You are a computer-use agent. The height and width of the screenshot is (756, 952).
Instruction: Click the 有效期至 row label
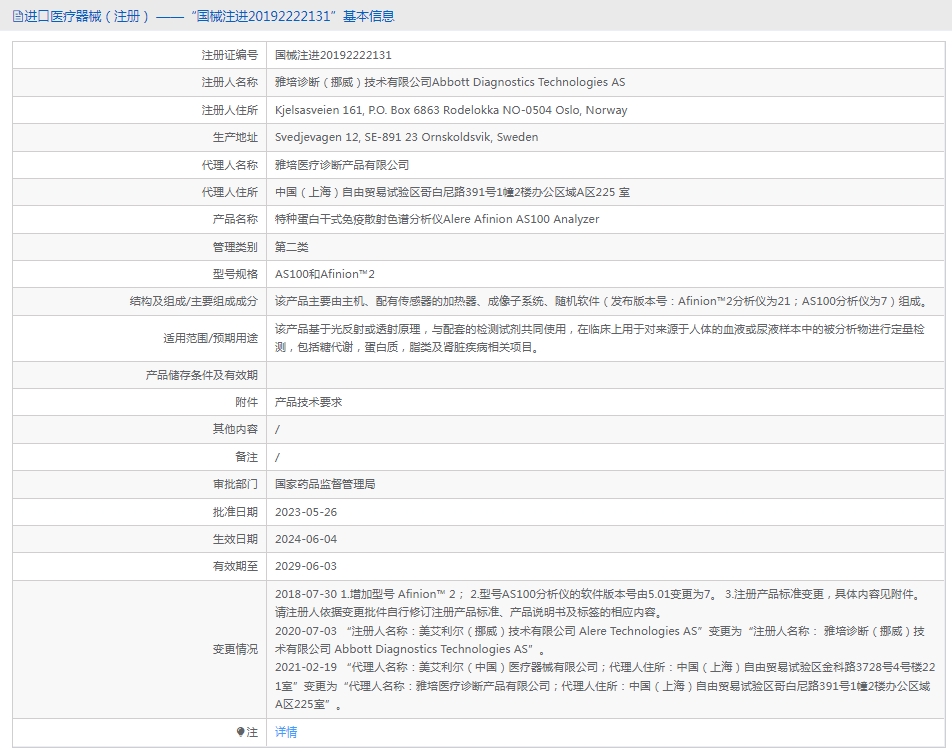click(x=235, y=567)
